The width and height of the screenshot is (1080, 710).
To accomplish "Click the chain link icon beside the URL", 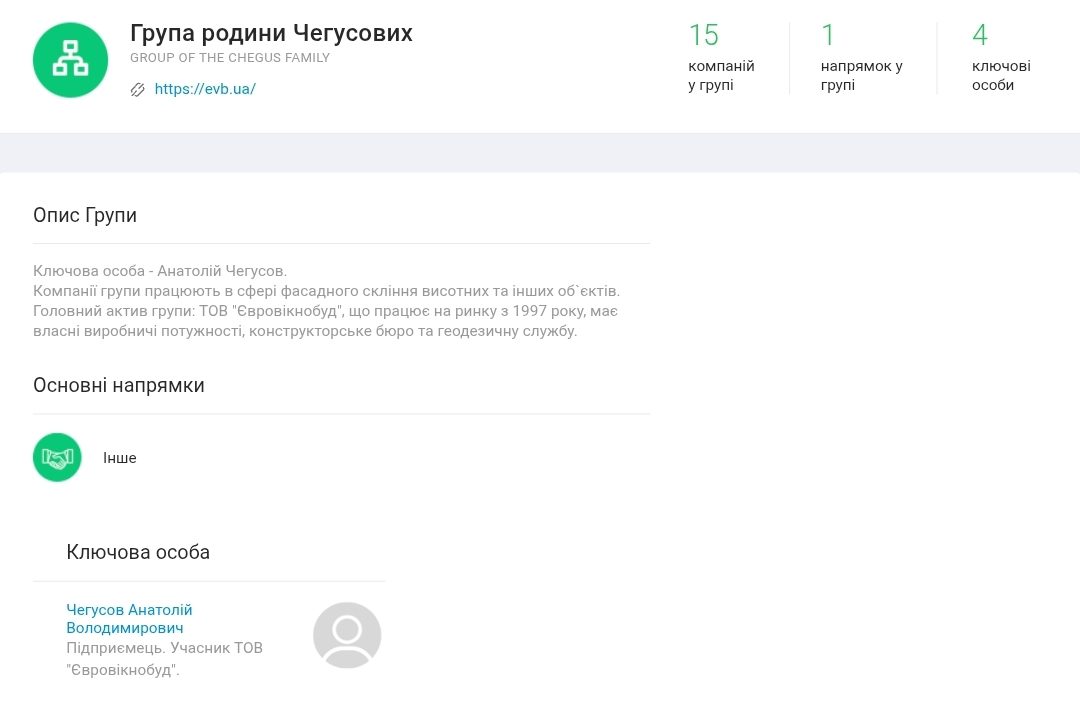I will (x=138, y=89).
